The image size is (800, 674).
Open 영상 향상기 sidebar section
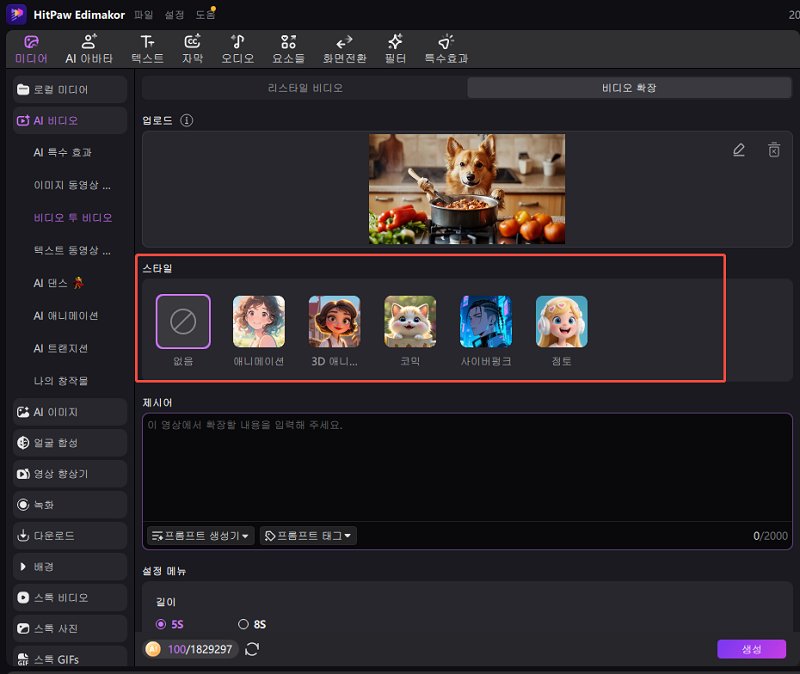coord(70,474)
